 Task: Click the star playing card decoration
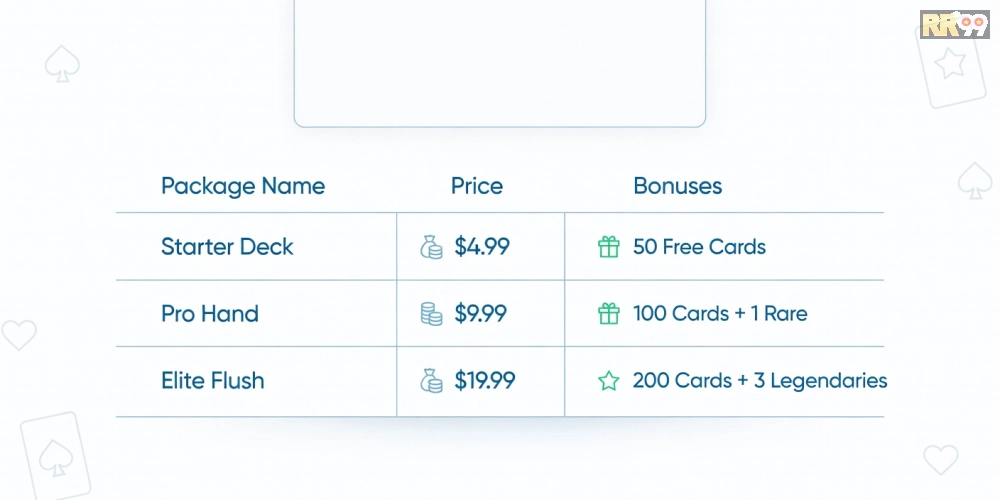click(948, 68)
